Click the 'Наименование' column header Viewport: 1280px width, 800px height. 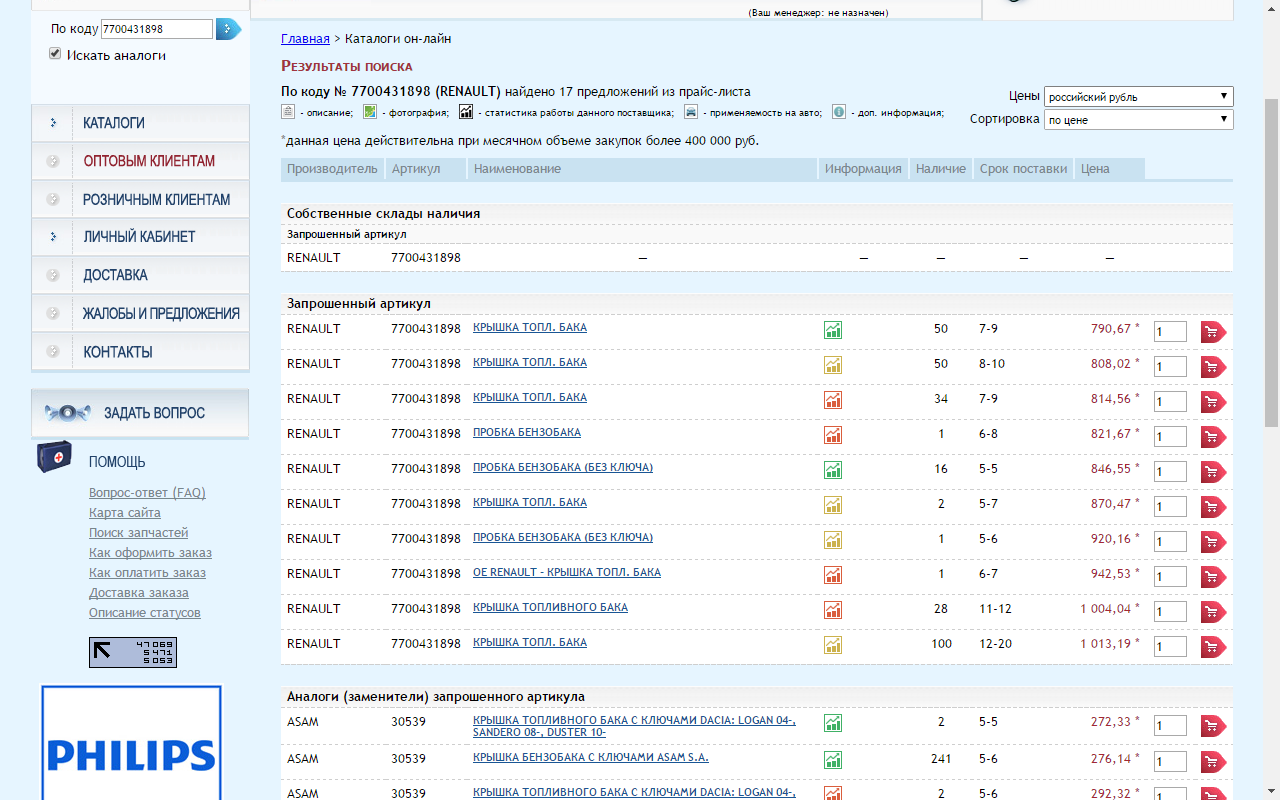point(643,169)
